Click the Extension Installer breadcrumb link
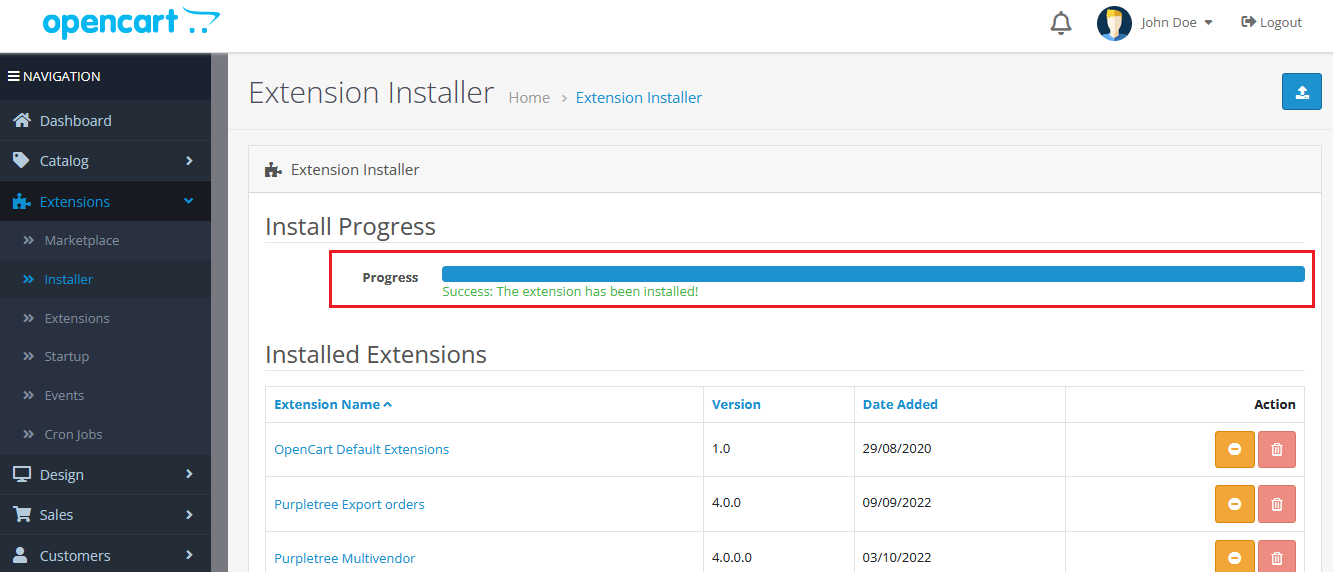The width and height of the screenshot is (1333, 572). [x=639, y=98]
